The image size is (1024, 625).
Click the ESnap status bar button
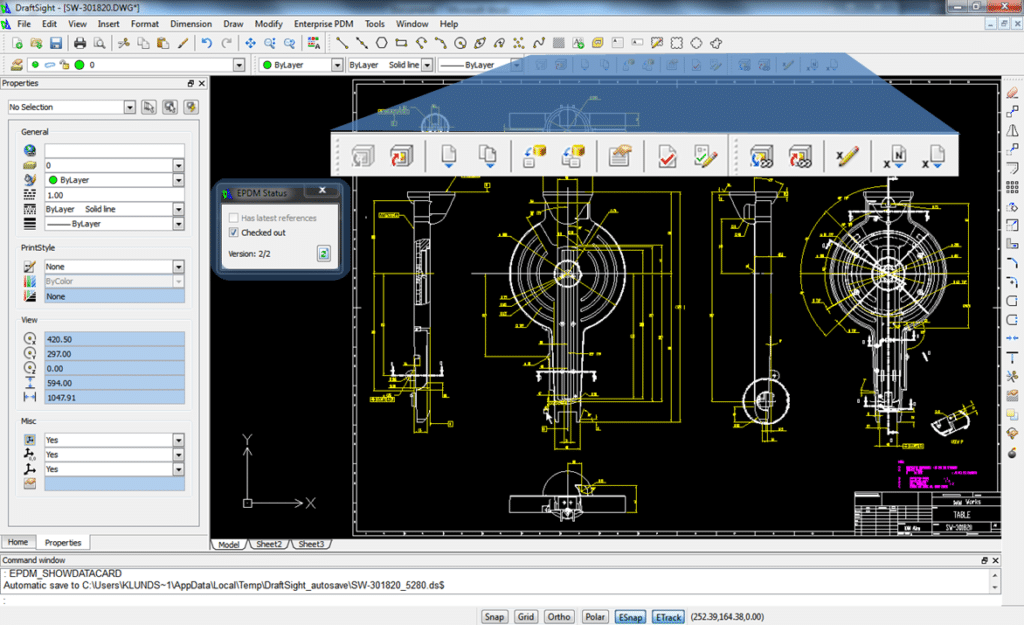pos(630,616)
